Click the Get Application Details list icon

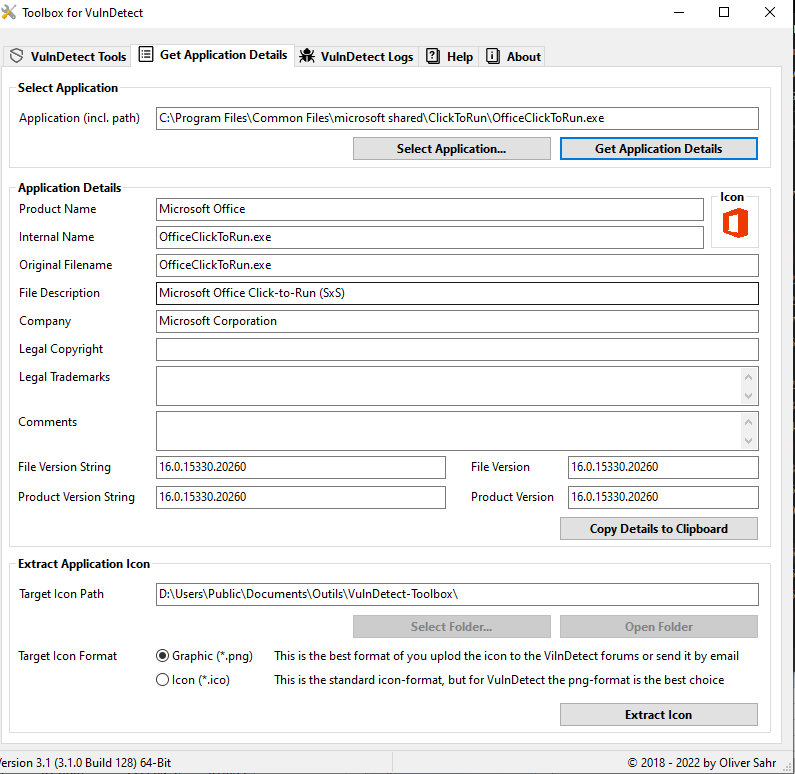[x=146, y=54]
